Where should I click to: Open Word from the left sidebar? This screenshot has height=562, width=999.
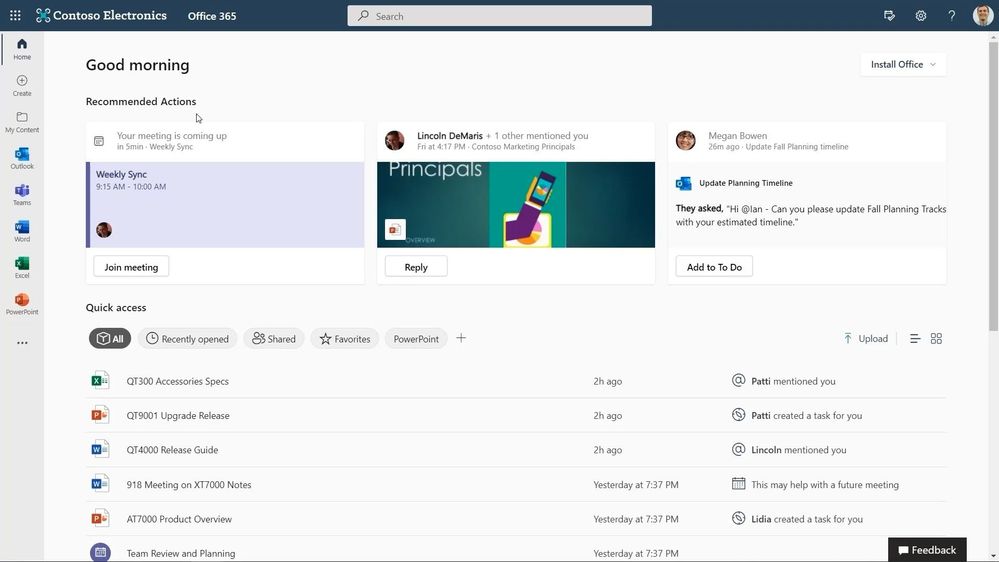(x=22, y=231)
